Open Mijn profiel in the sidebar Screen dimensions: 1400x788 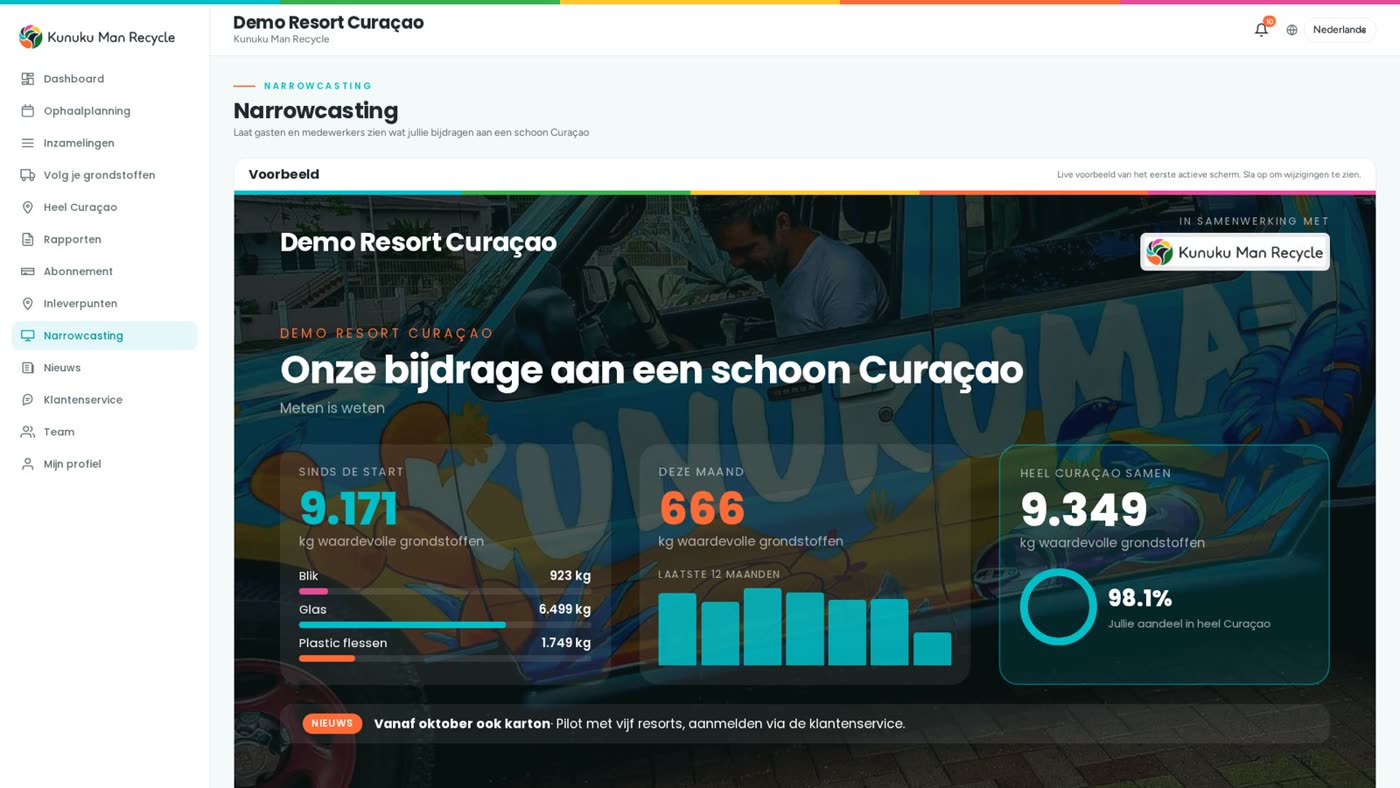[x=105, y=463]
